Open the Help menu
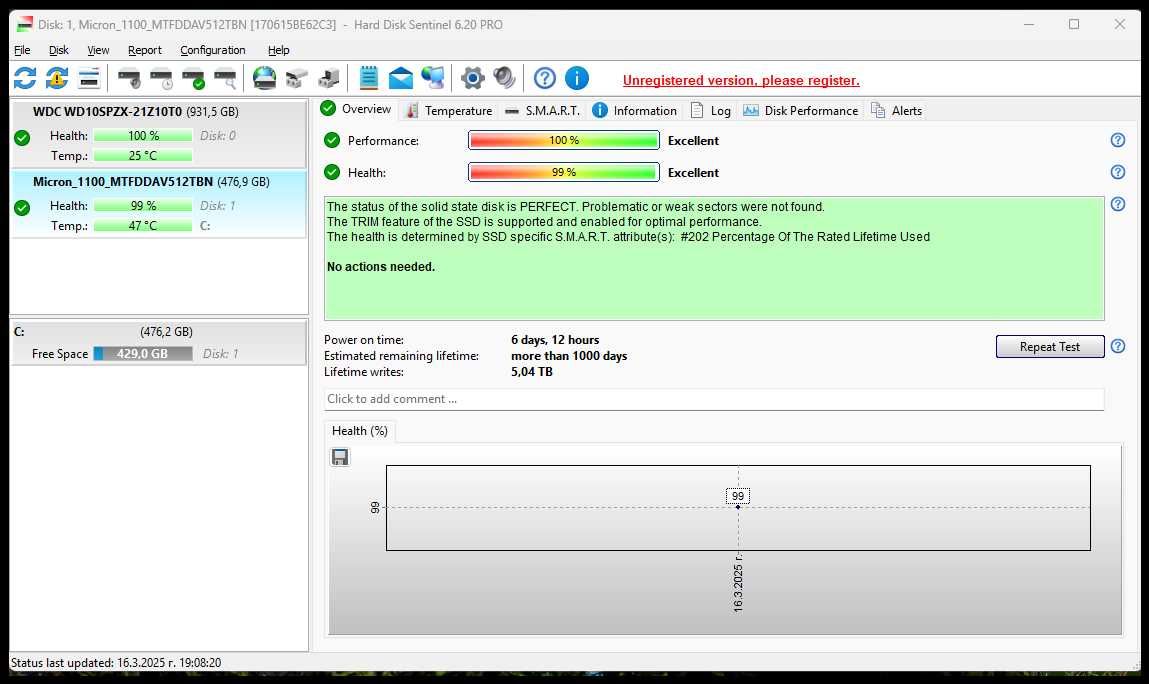Screen dimensions: 1149x684 pos(278,50)
